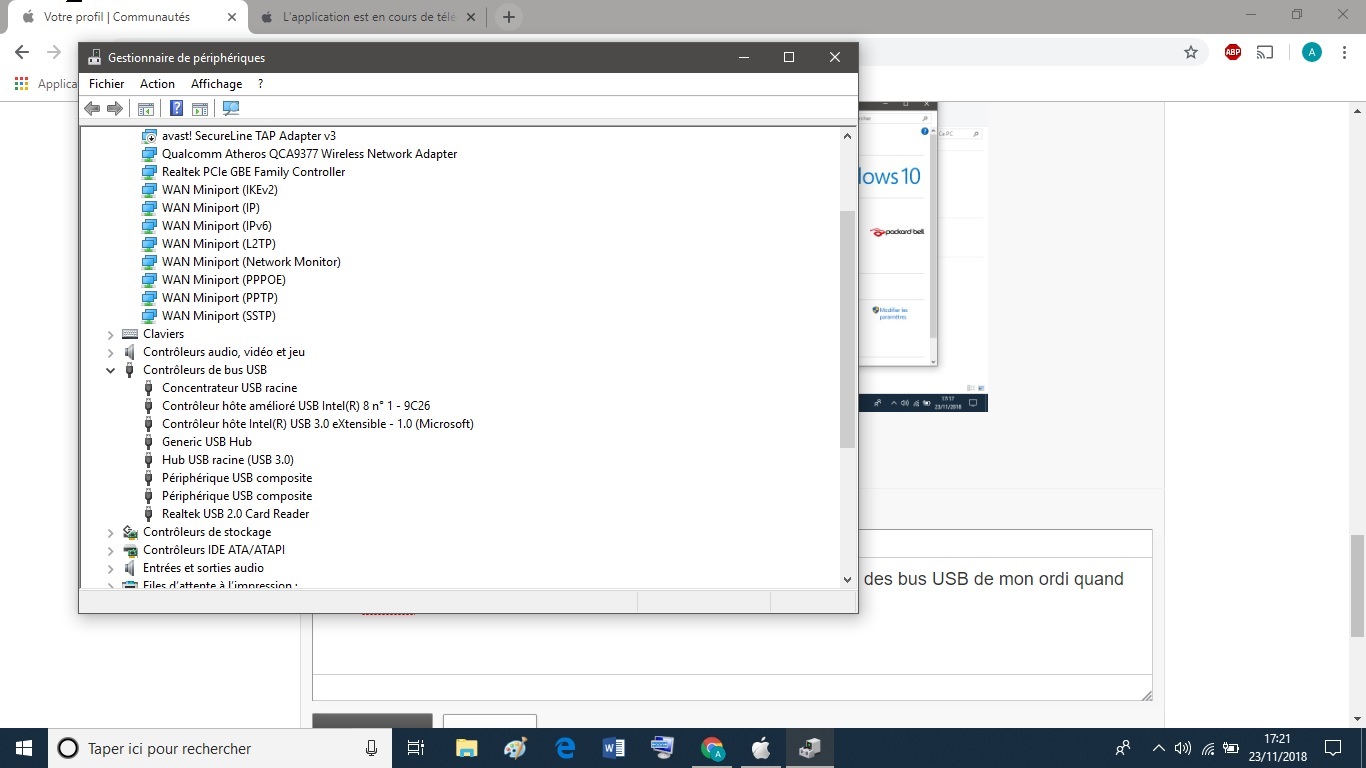Screen dimensions: 1366x768
Task: Show hidden system tray icons chevron
Action: tap(1159, 748)
